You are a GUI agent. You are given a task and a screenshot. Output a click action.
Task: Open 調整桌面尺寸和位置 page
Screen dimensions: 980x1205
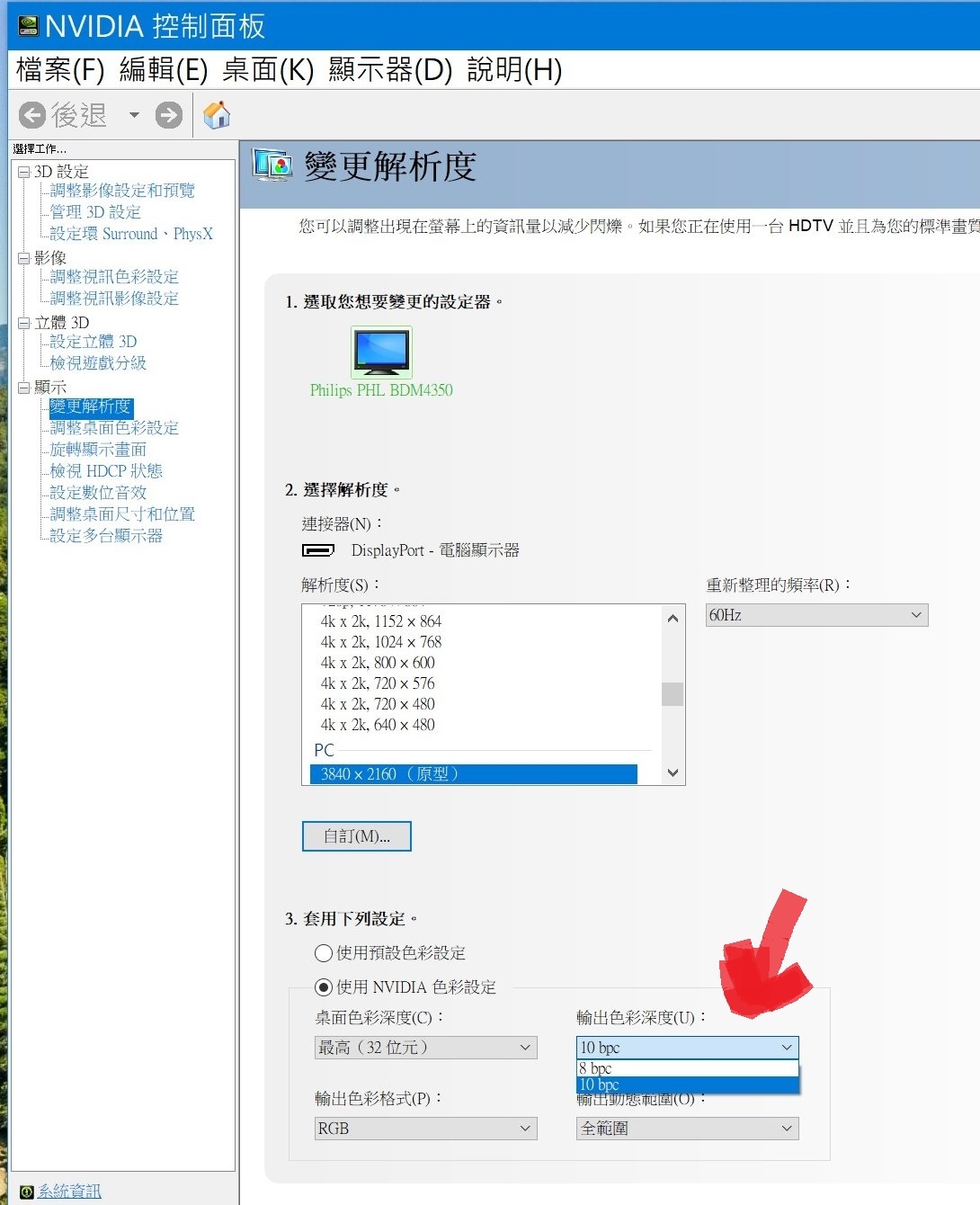(x=122, y=514)
